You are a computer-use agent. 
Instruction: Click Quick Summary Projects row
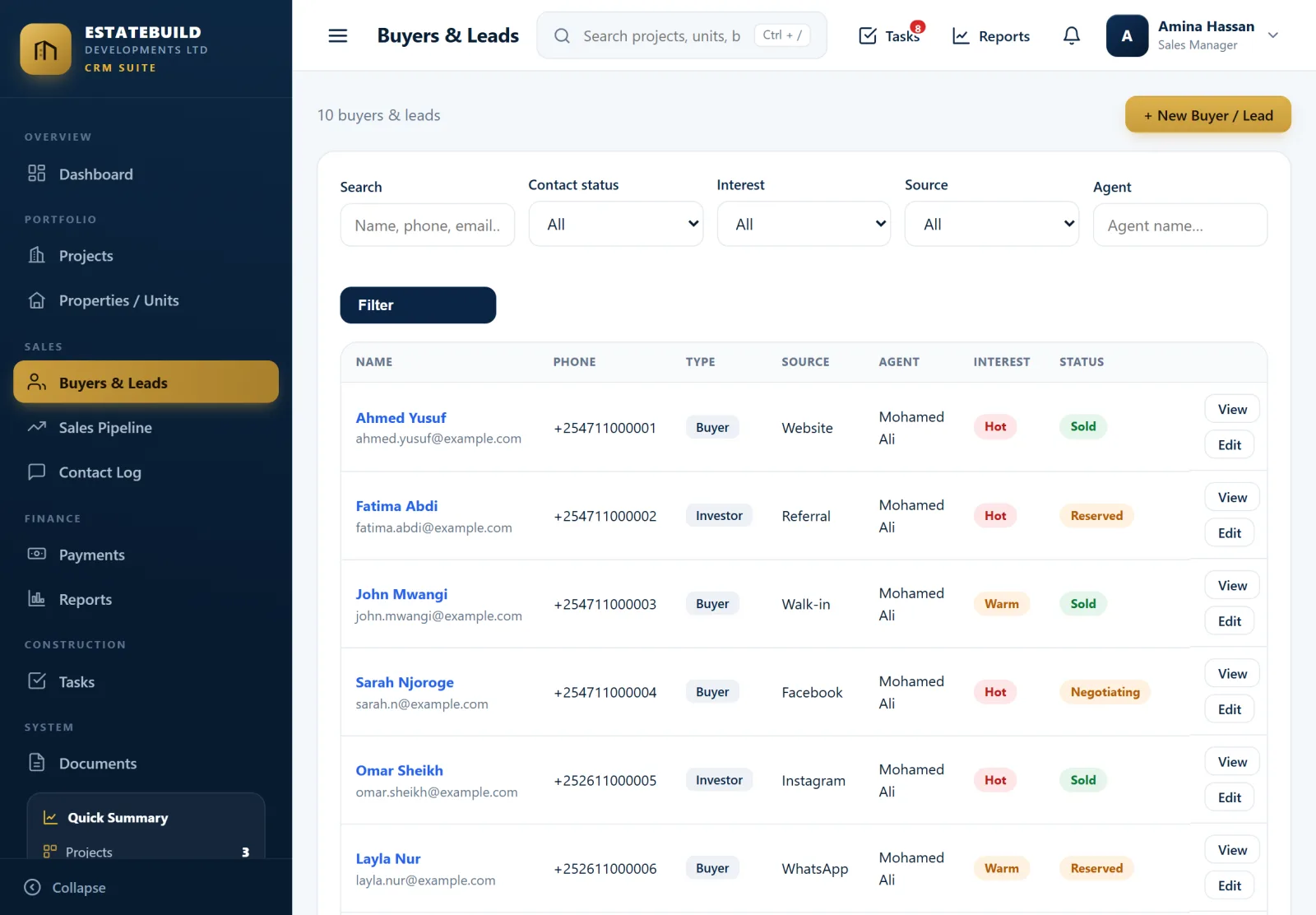pyautogui.click(x=146, y=852)
